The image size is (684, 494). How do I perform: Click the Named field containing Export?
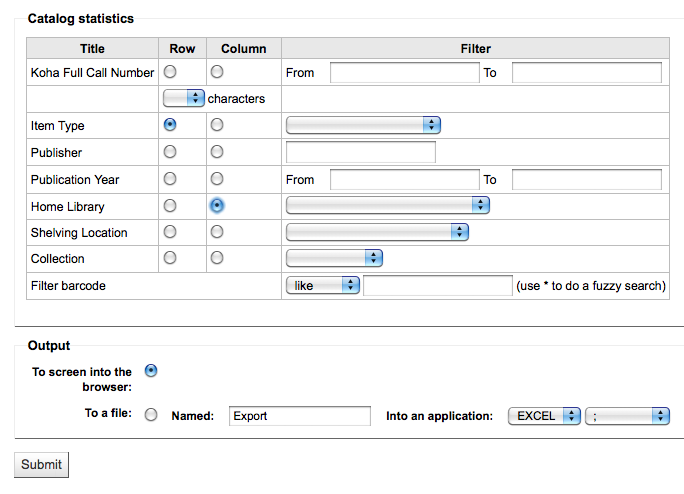pyautogui.click(x=300, y=416)
